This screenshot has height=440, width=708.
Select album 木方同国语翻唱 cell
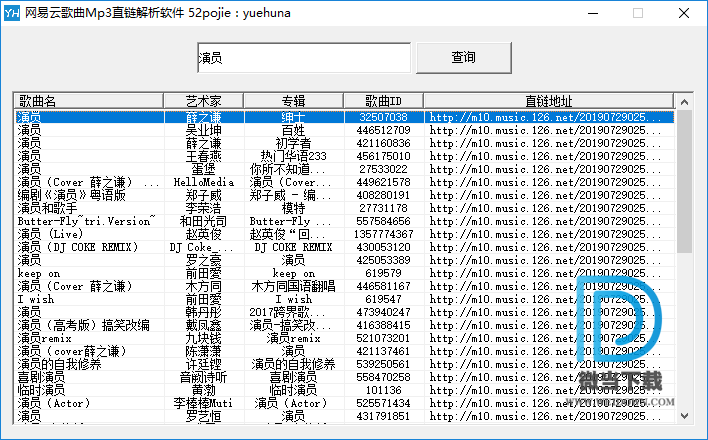click(x=293, y=286)
